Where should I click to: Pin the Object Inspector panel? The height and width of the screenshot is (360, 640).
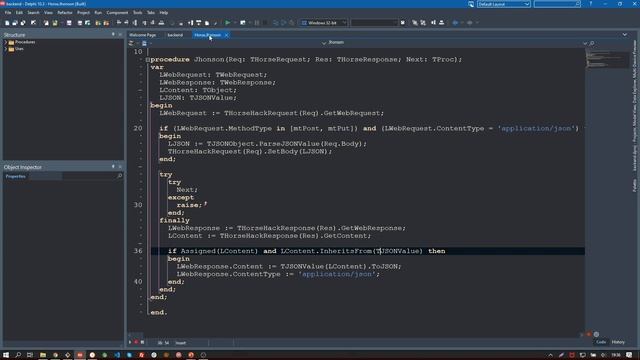[113, 167]
